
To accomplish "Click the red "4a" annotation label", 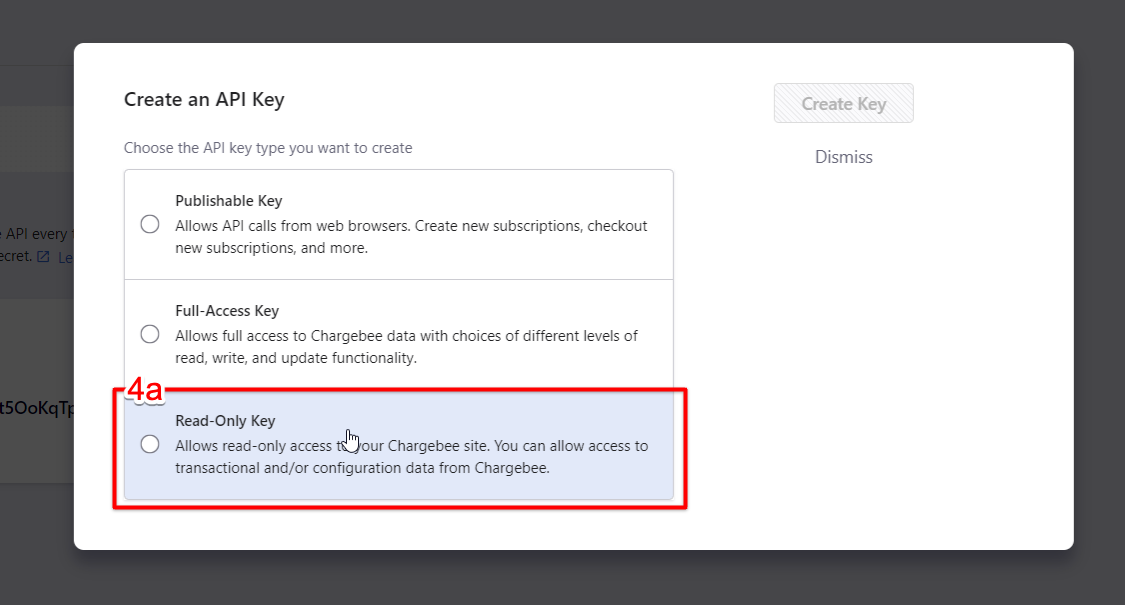I will pos(145,390).
